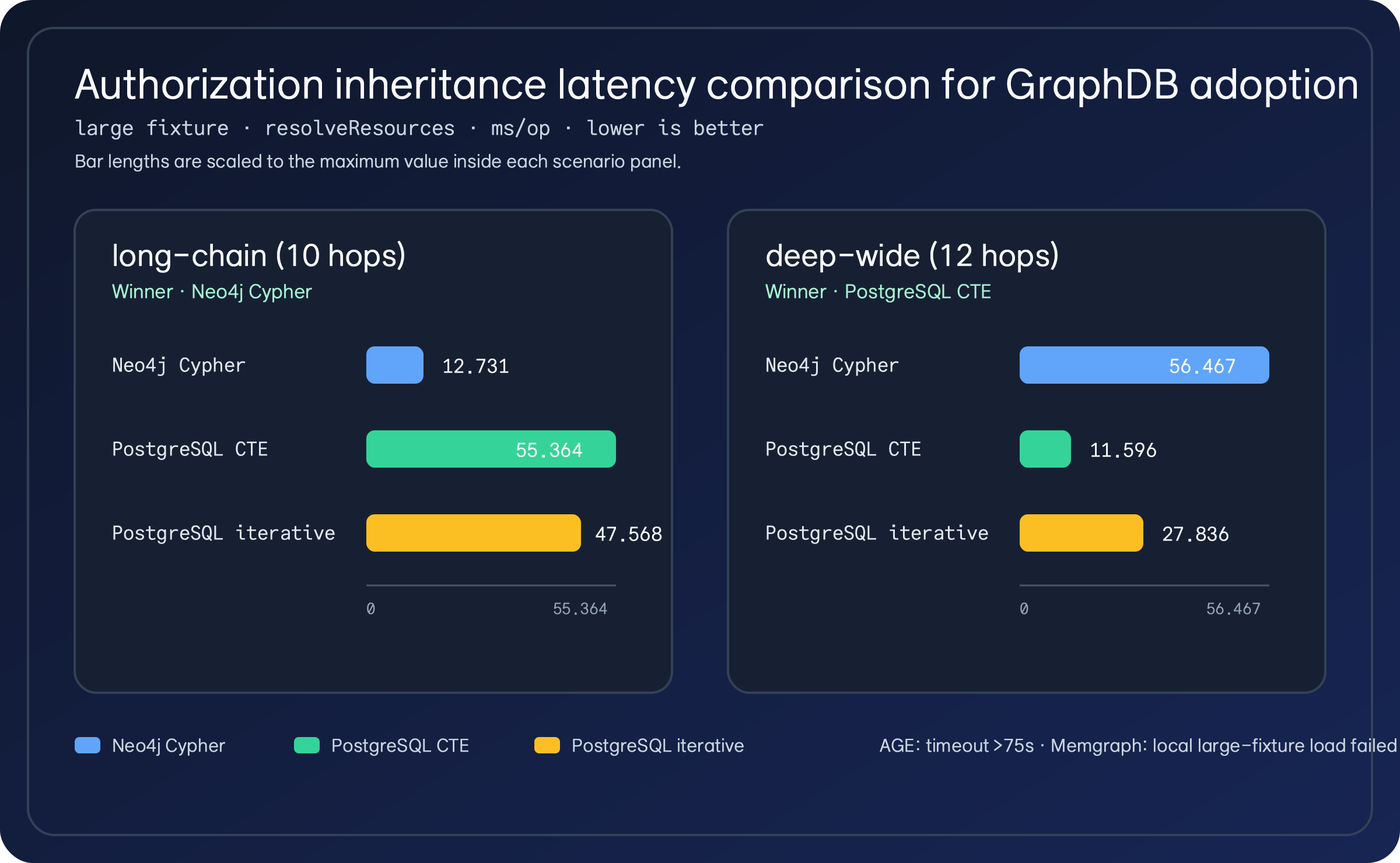Click the yellow PostgreSQL iterative legend swatch
This screenshot has height=863, width=1400.
[x=547, y=745]
